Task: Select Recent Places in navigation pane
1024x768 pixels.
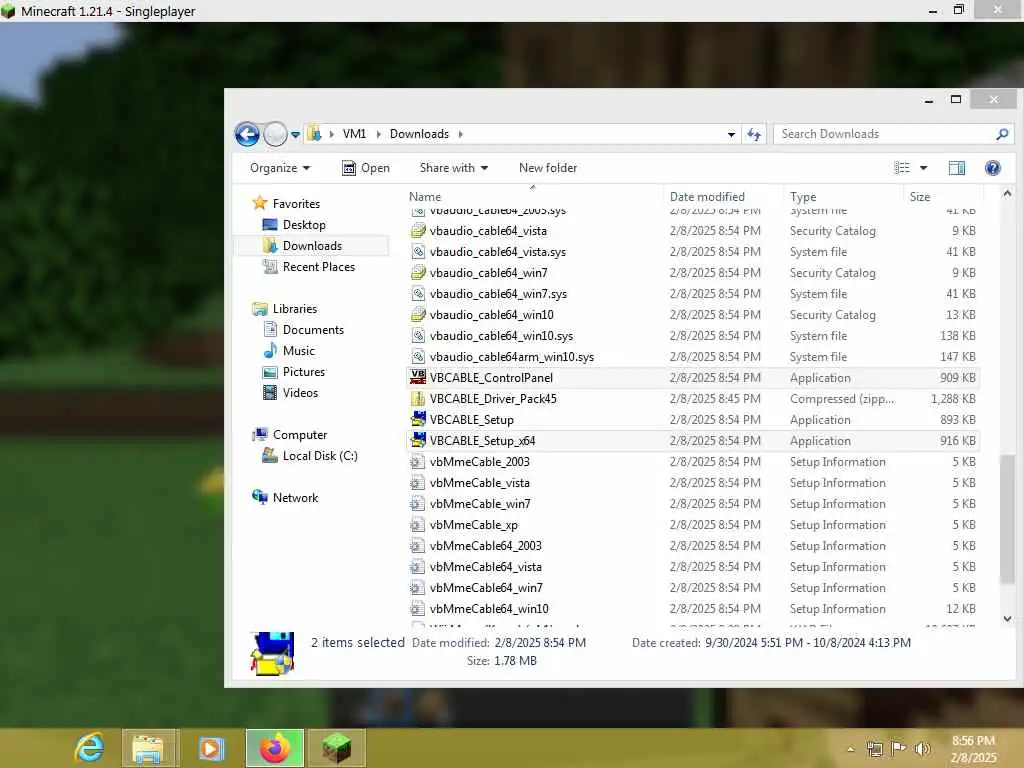Action: pyautogui.click(x=319, y=266)
